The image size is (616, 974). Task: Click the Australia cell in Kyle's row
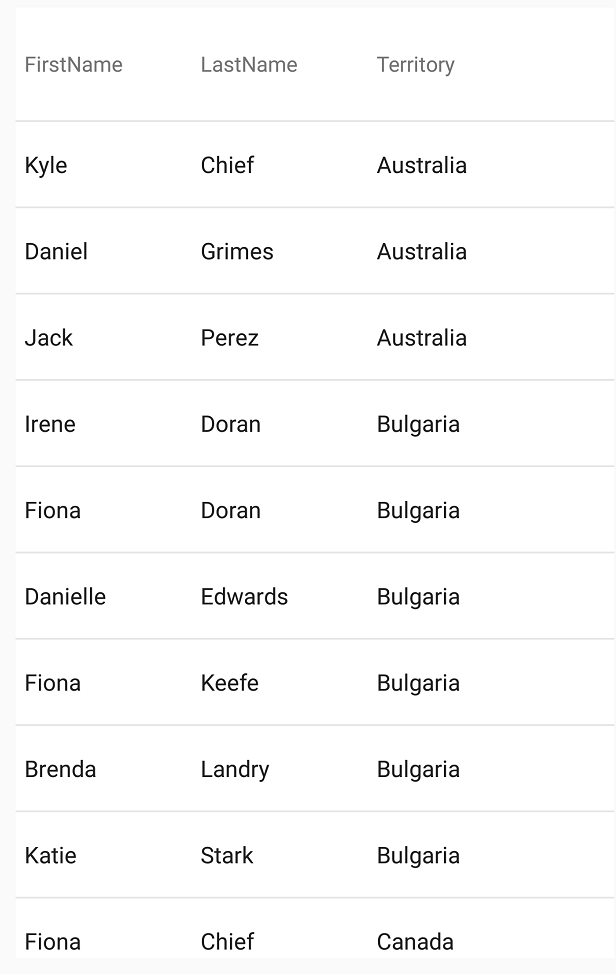421,165
